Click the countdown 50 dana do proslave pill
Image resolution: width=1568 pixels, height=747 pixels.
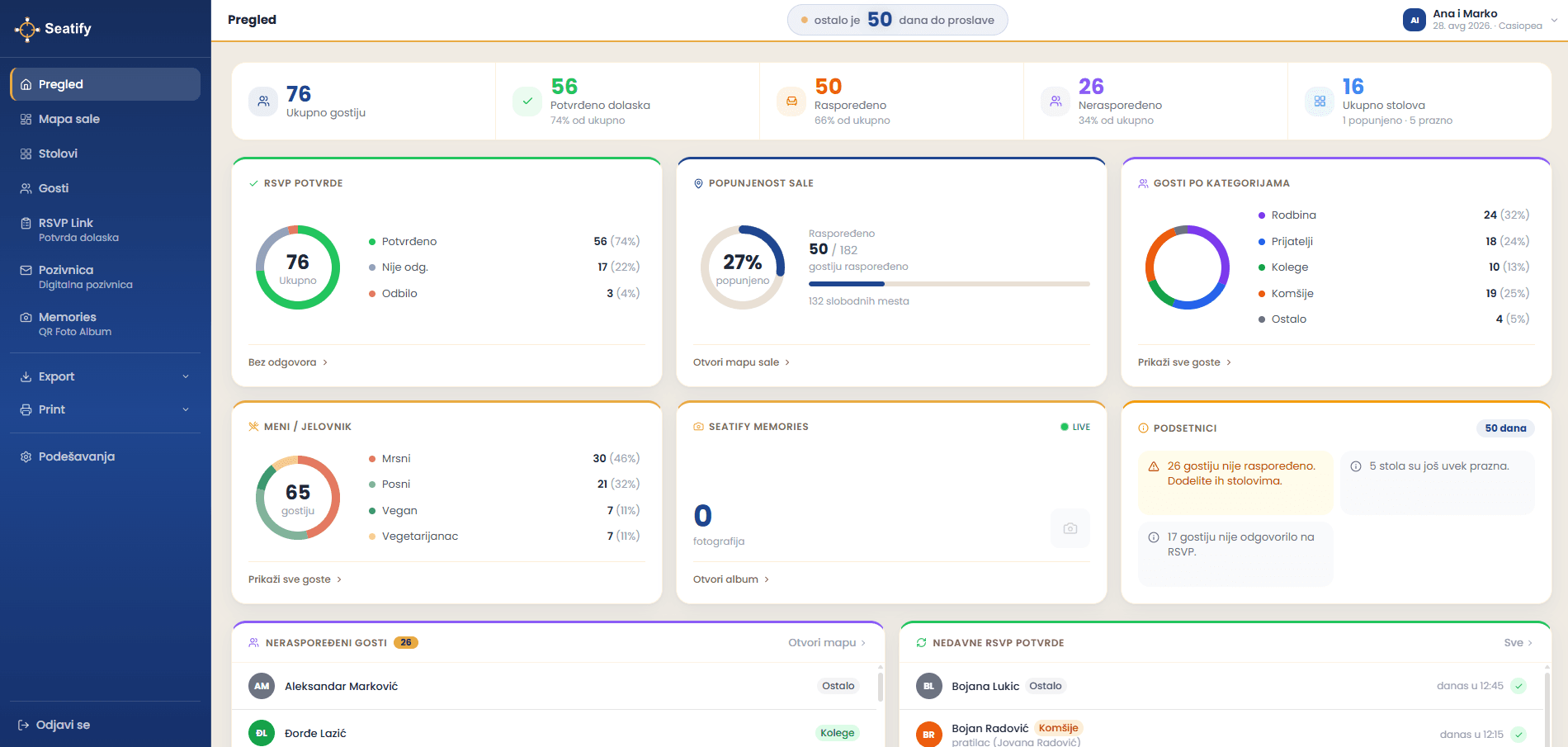pyautogui.click(x=897, y=20)
